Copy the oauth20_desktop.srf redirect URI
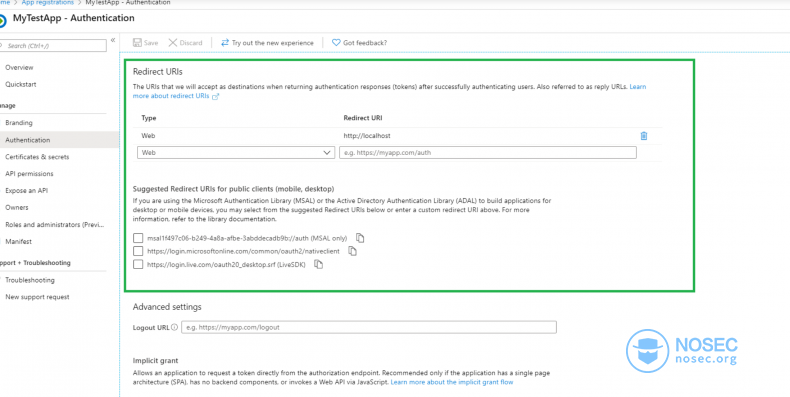The height and width of the screenshot is (397, 790). pos(318,264)
